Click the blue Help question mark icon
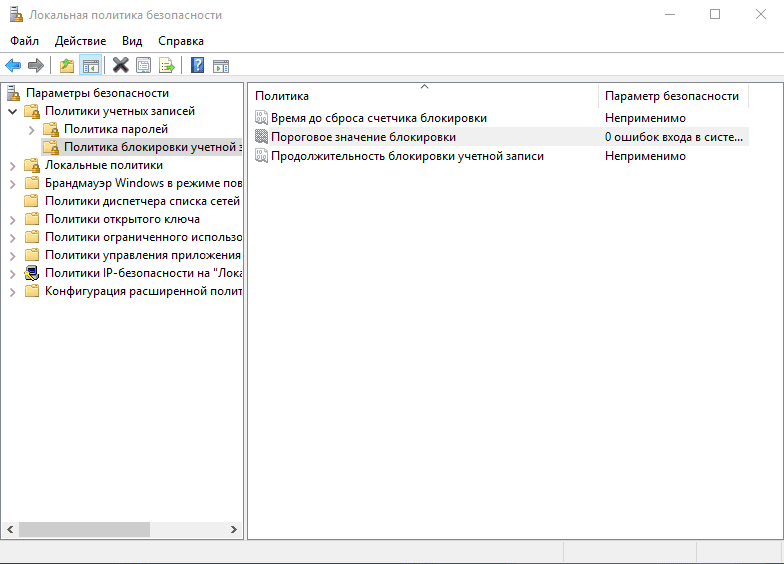Image resolution: width=784 pixels, height=564 pixels. pos(197,66)
